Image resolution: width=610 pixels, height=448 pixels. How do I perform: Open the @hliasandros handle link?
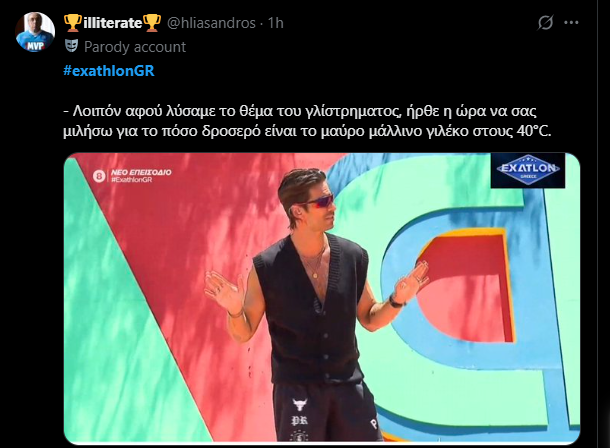[211, 23]
